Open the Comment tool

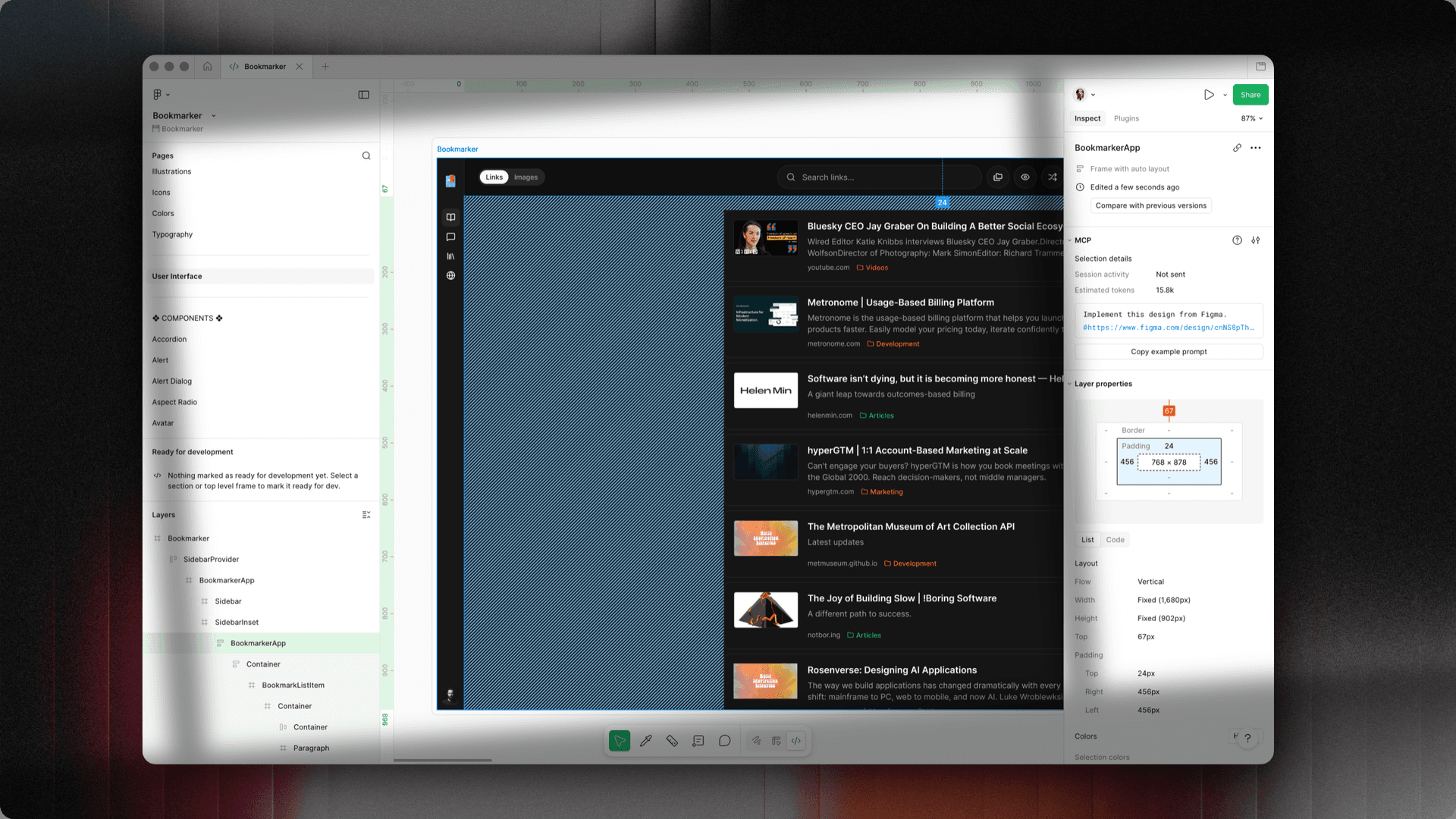click(724, 741)
